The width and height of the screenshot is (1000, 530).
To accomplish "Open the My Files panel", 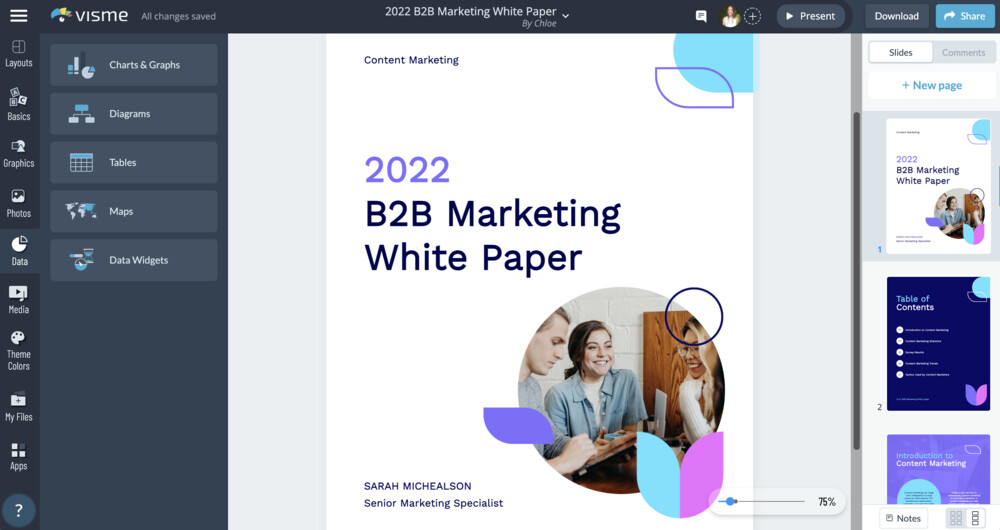I will [18, 406].
